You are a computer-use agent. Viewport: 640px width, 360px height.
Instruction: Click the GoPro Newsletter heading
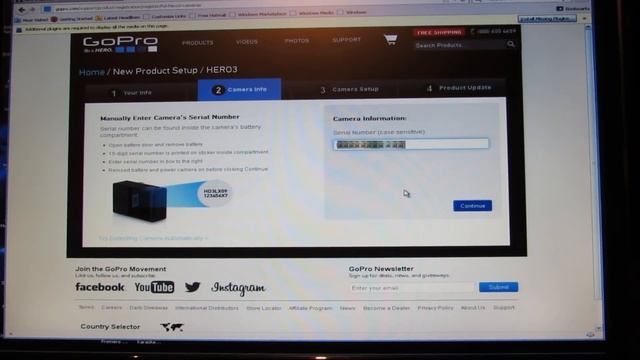click(381, 269)
